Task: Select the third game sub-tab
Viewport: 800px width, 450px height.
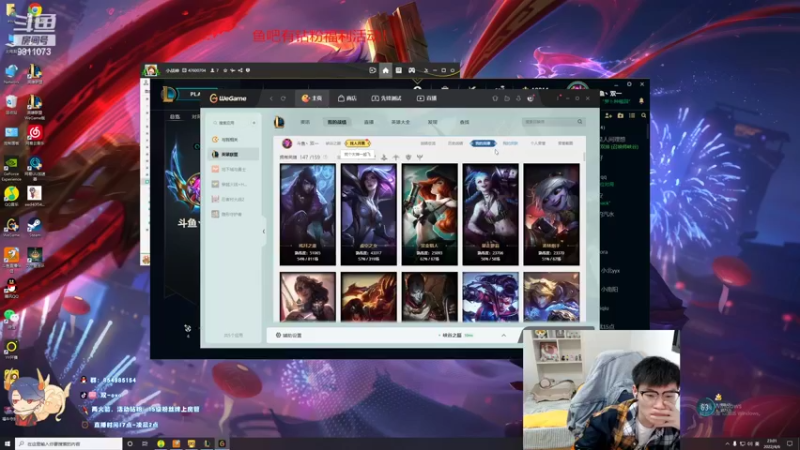Action: (368, 122)
